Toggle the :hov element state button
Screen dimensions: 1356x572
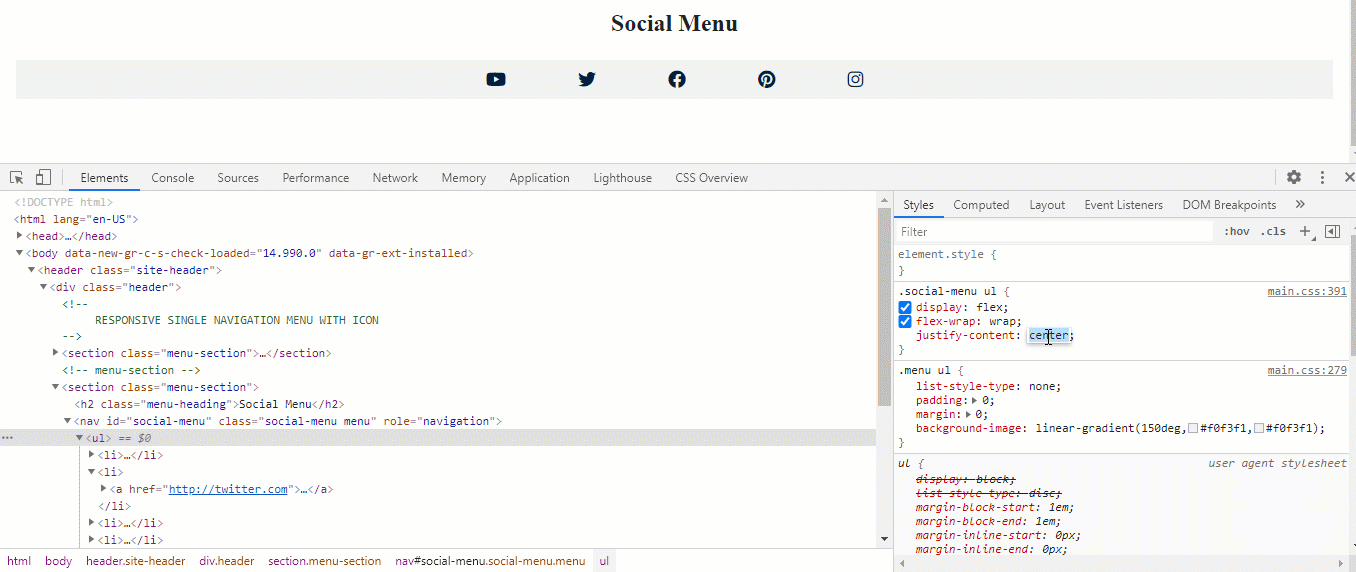1237,231
